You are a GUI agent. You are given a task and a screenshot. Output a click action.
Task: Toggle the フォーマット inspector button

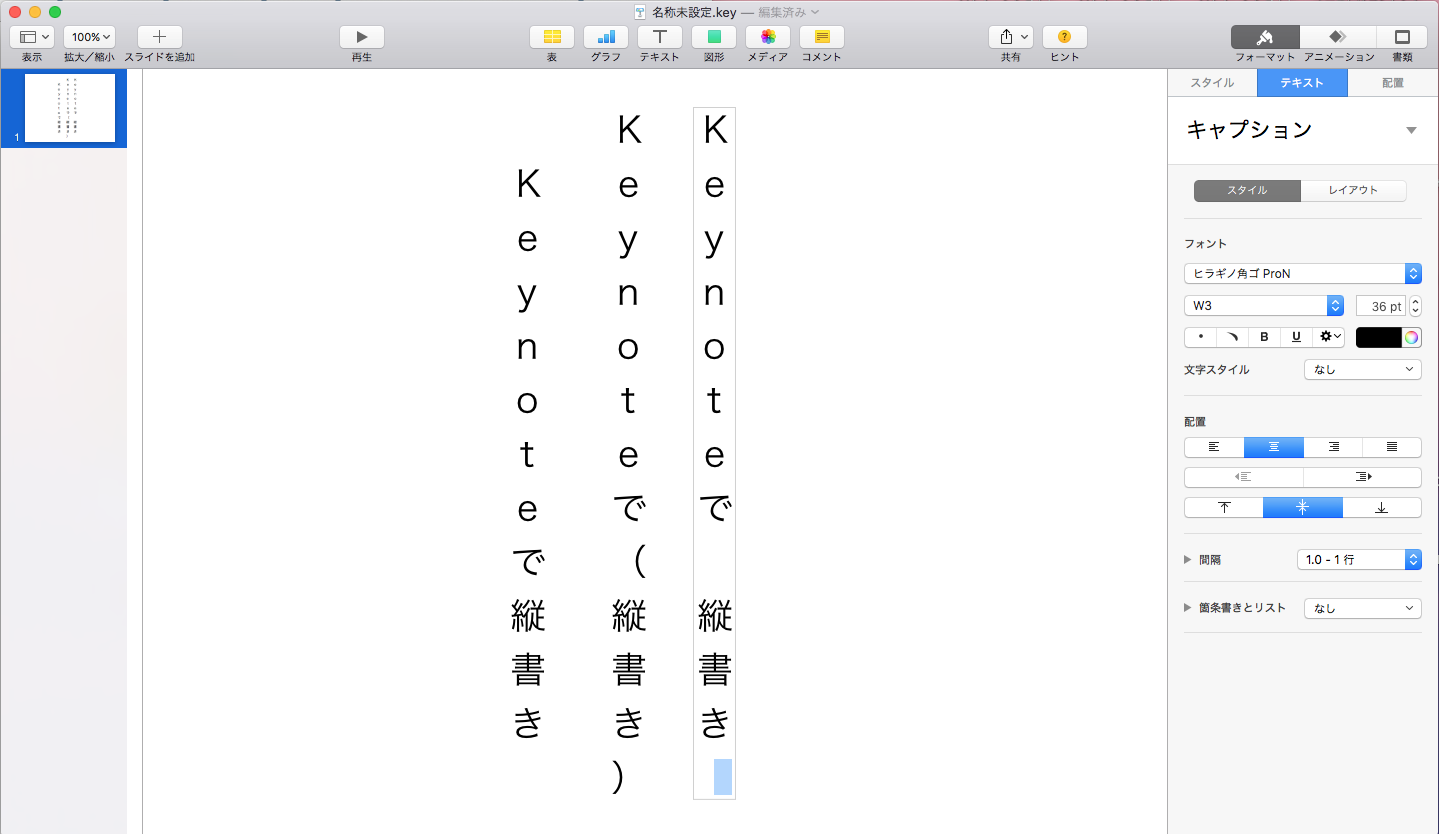pyautogui.click(x=1265, y=37)
